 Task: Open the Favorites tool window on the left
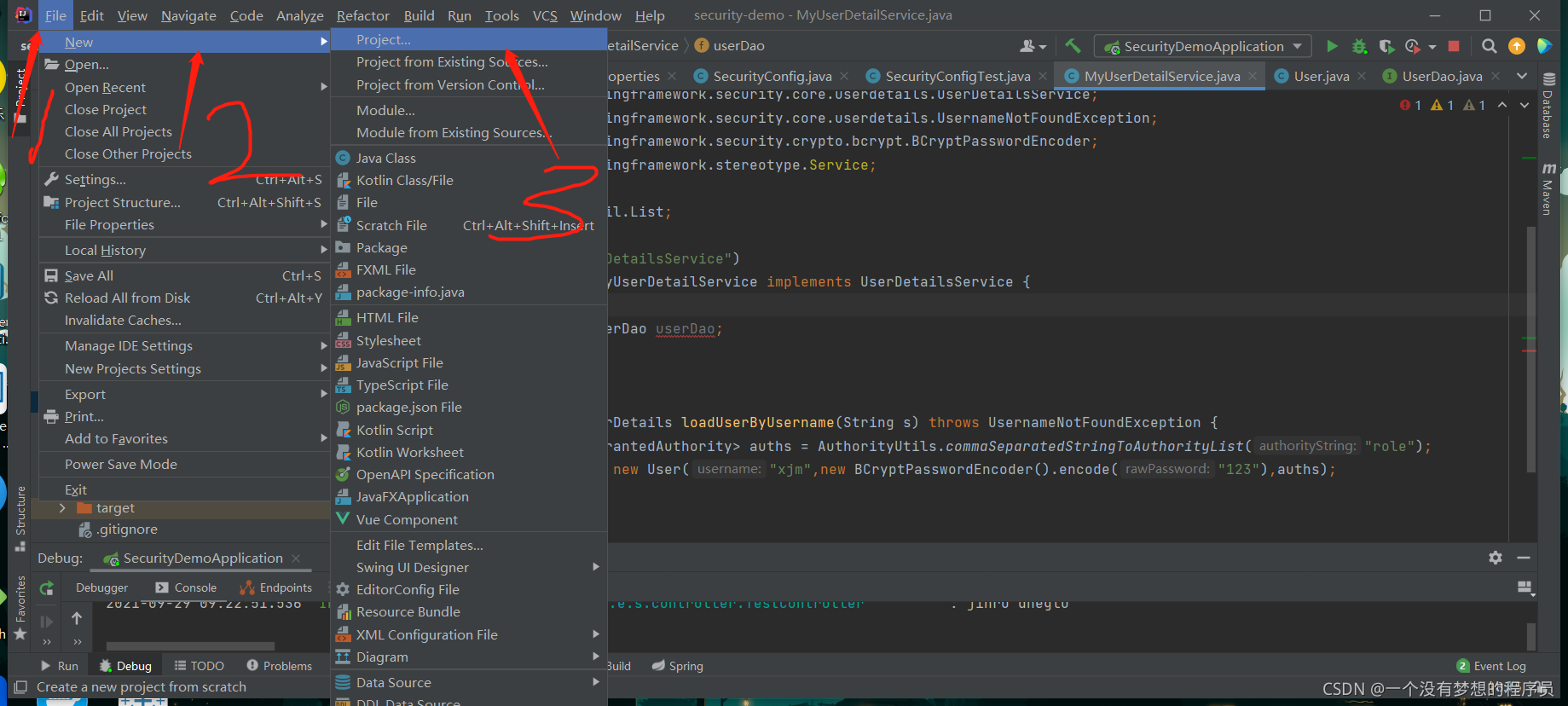[20, 607]
